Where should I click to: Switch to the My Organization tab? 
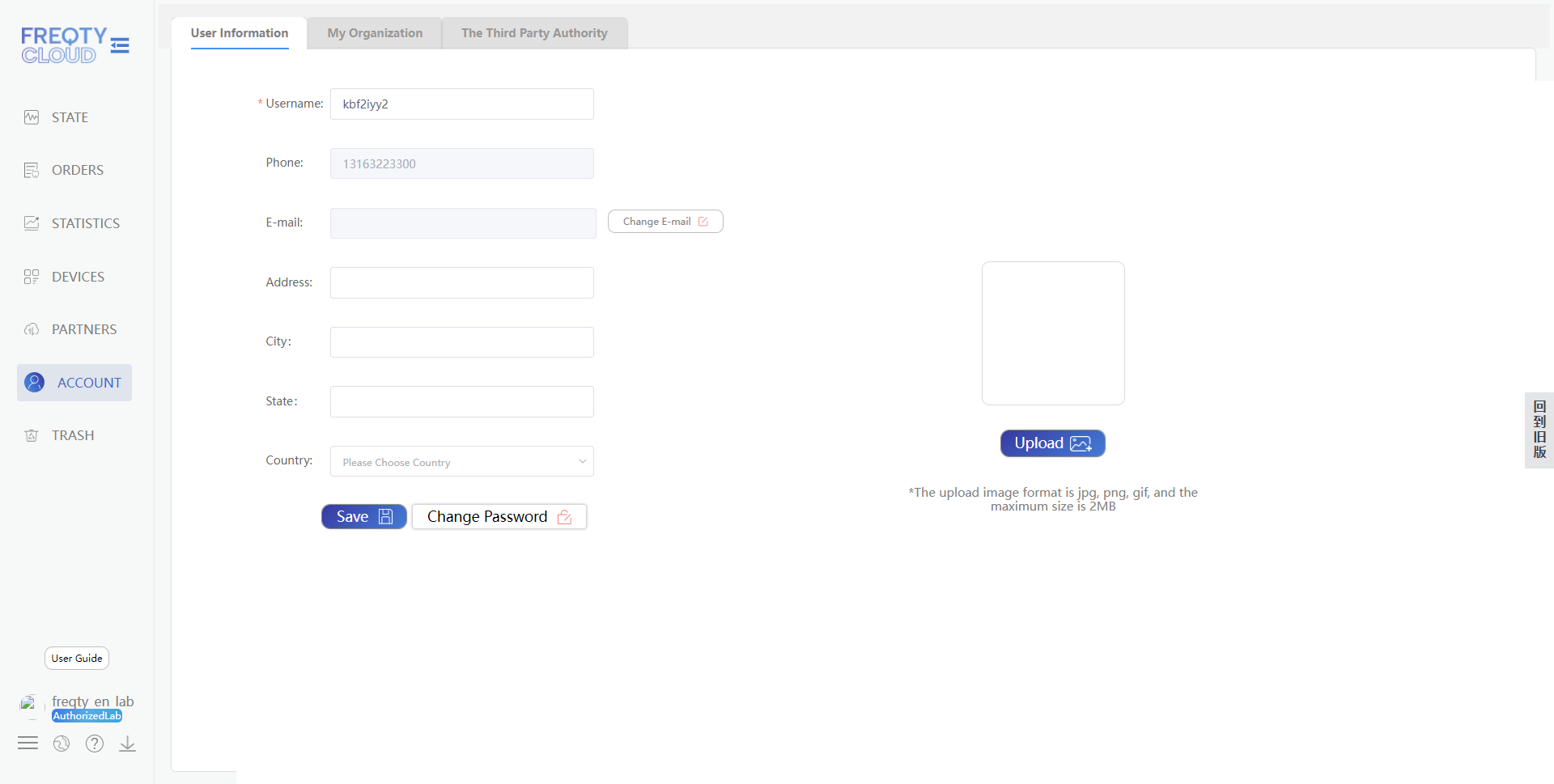click(375, 33)
